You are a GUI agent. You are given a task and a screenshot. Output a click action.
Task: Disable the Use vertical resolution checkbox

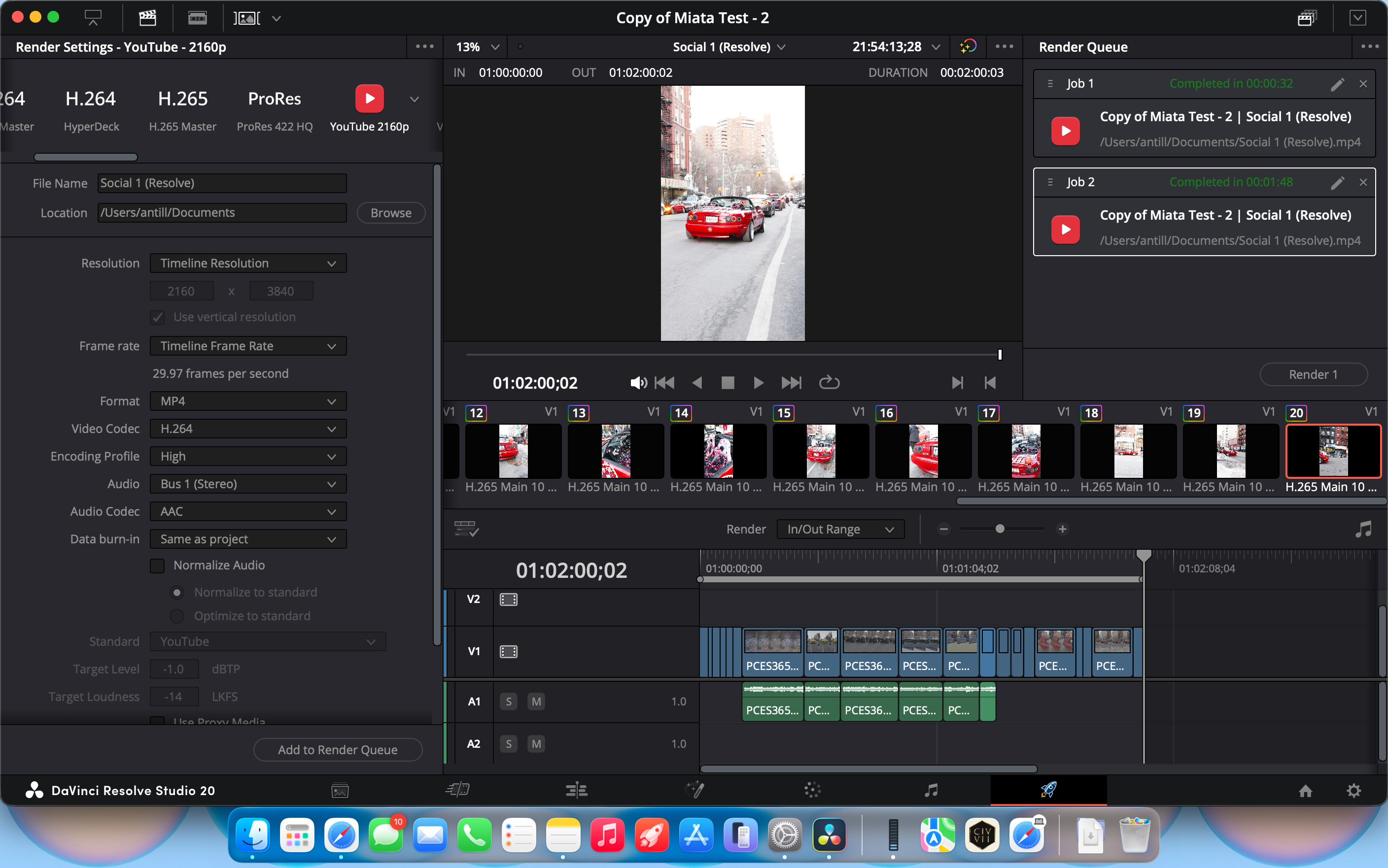click(157, 317)
